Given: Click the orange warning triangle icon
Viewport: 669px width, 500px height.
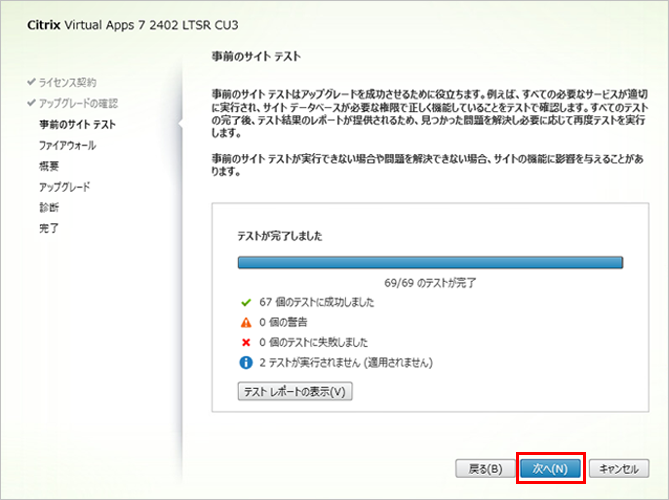Looking at the screenshot, I should [245, 322].
